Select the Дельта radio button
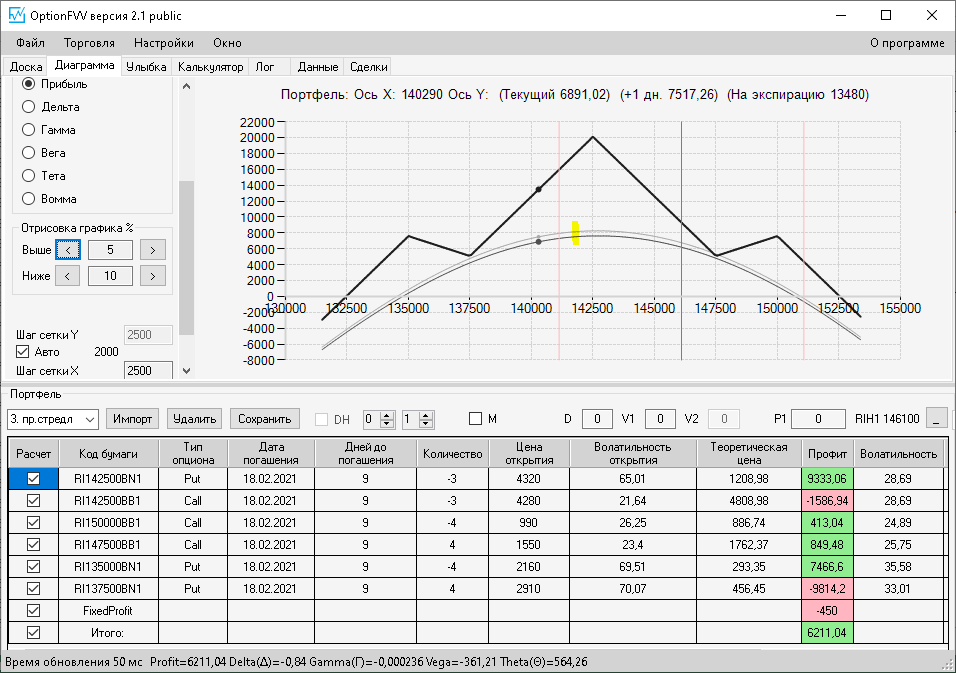The height and width of the screenshot is (673, 956). click(x=28, y=107)
